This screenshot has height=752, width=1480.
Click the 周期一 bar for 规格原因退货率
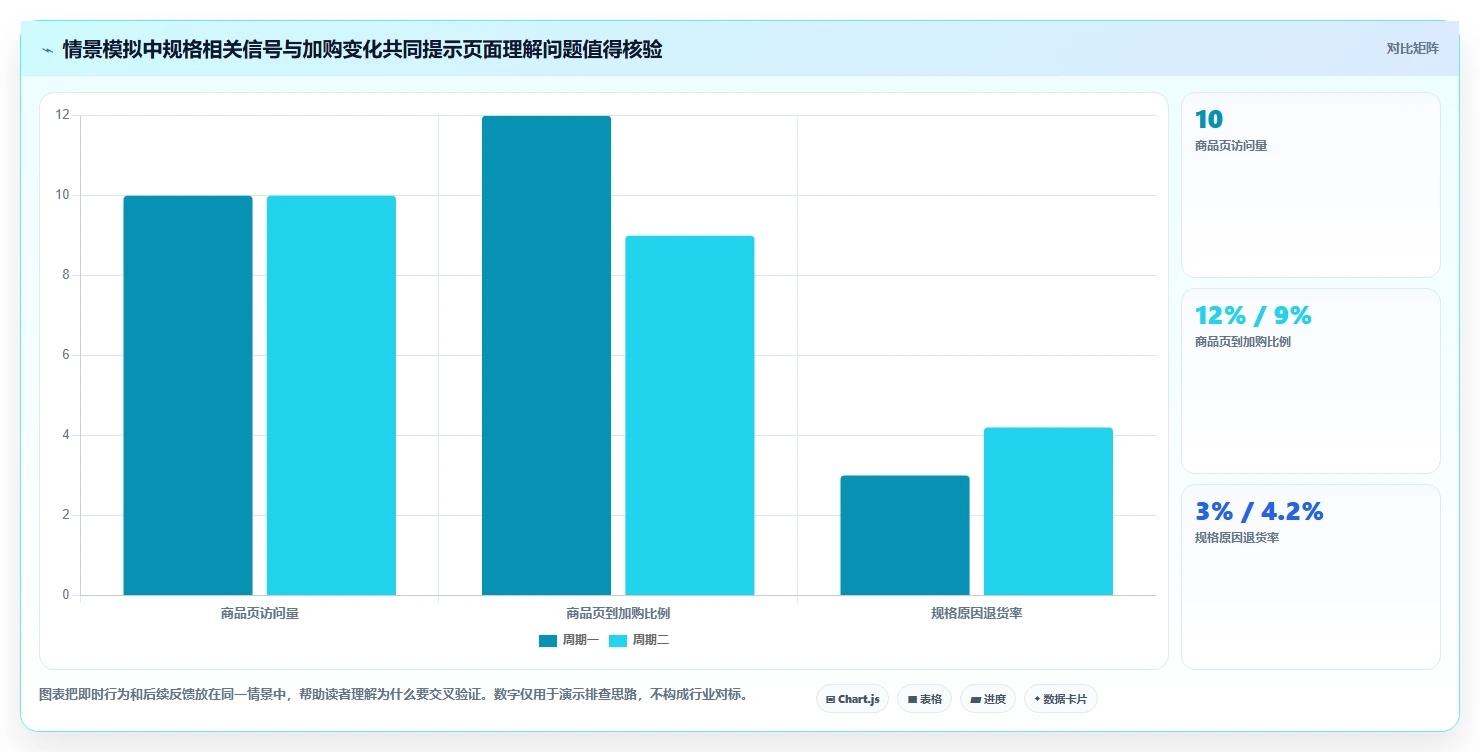coord(905,535)
